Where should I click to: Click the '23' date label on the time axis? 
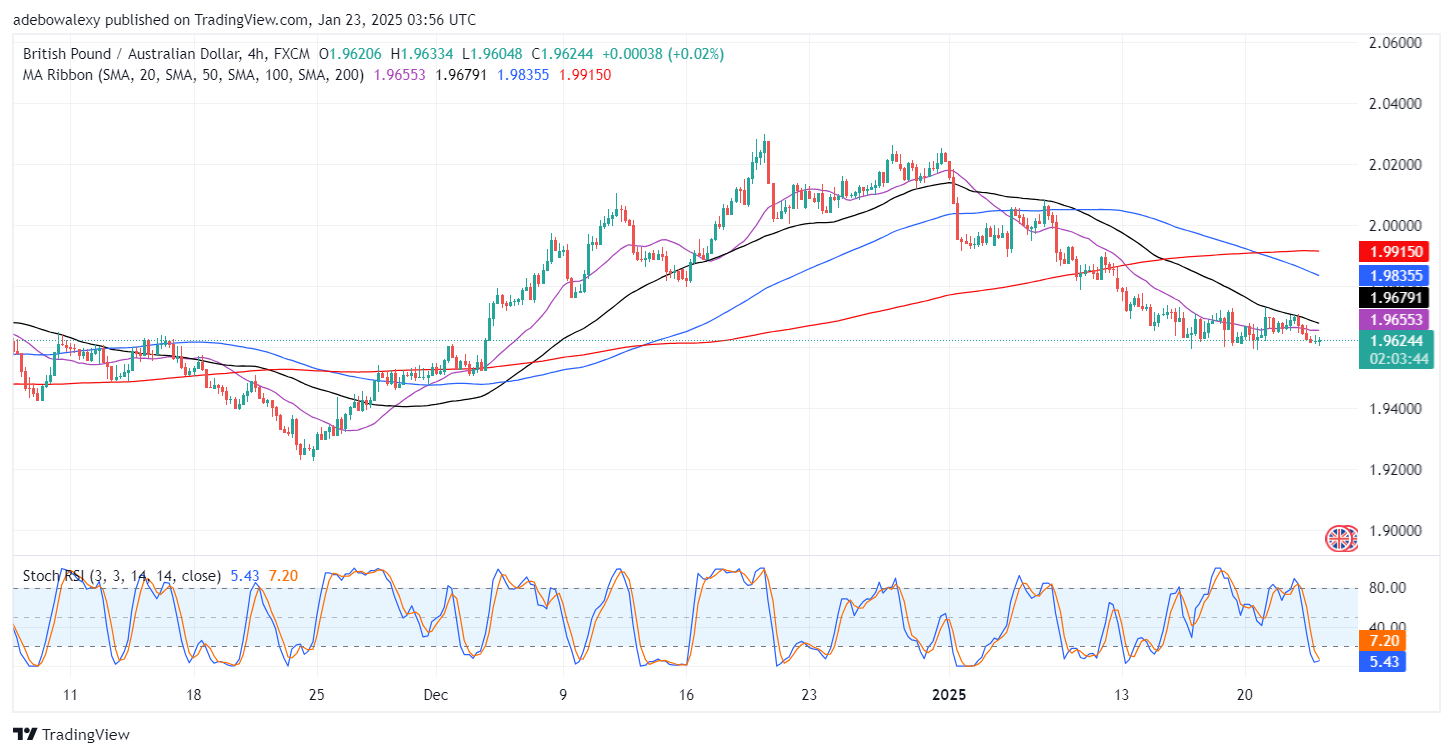pos(809,695)
